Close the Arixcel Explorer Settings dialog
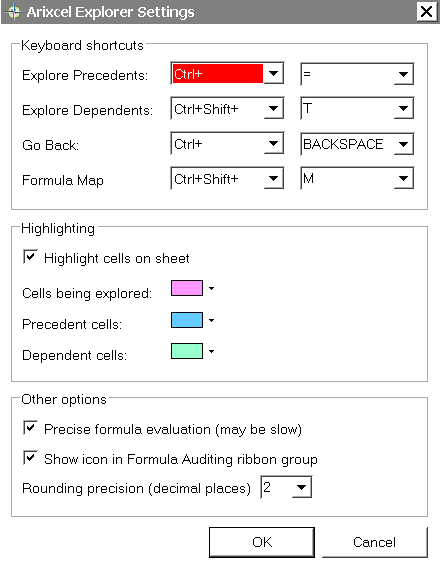Screen dimensions: 441x570 point(426,12)
